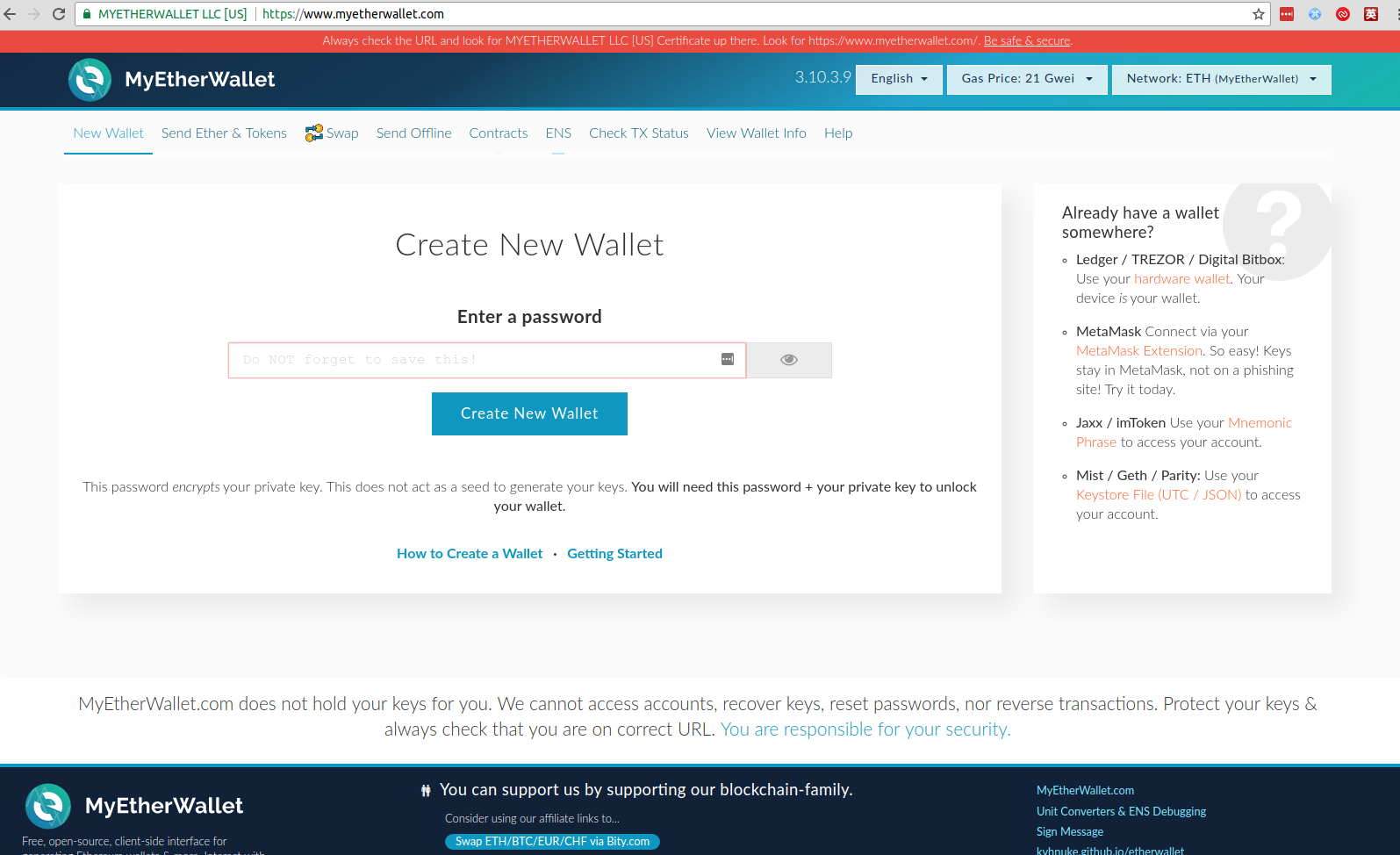Open the Help tab
The width and height of the screenshot is (1400, 855).
pyautogui.click(x=838, y=133)
